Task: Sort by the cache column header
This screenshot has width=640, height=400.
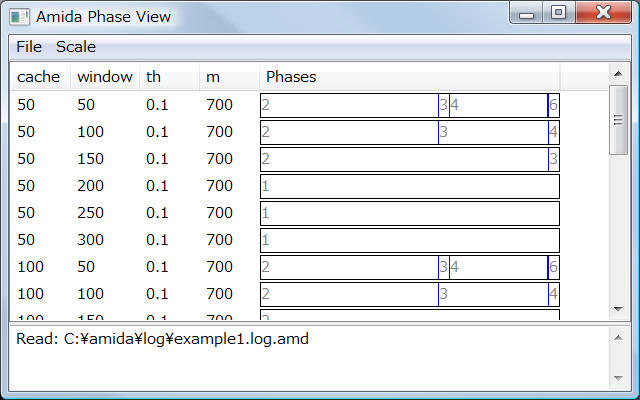Action: [39, 77]
